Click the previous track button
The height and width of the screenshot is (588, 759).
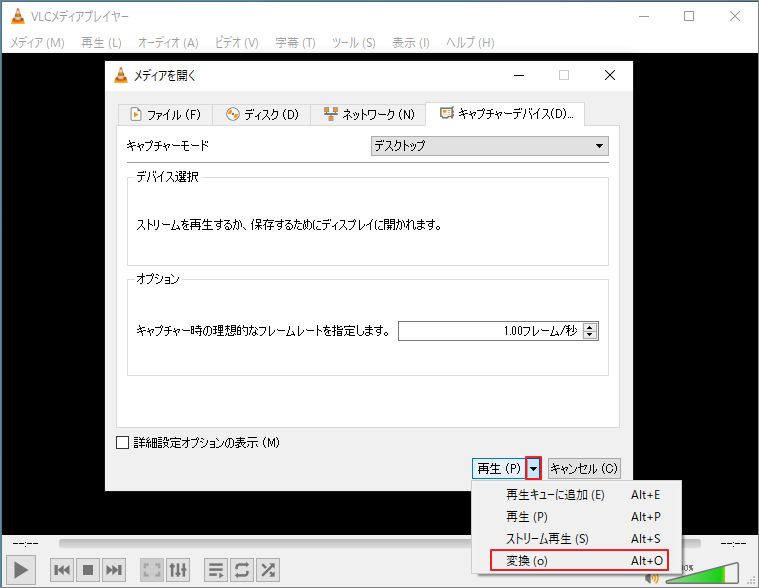pyautogui.click(x=62, y=570)
